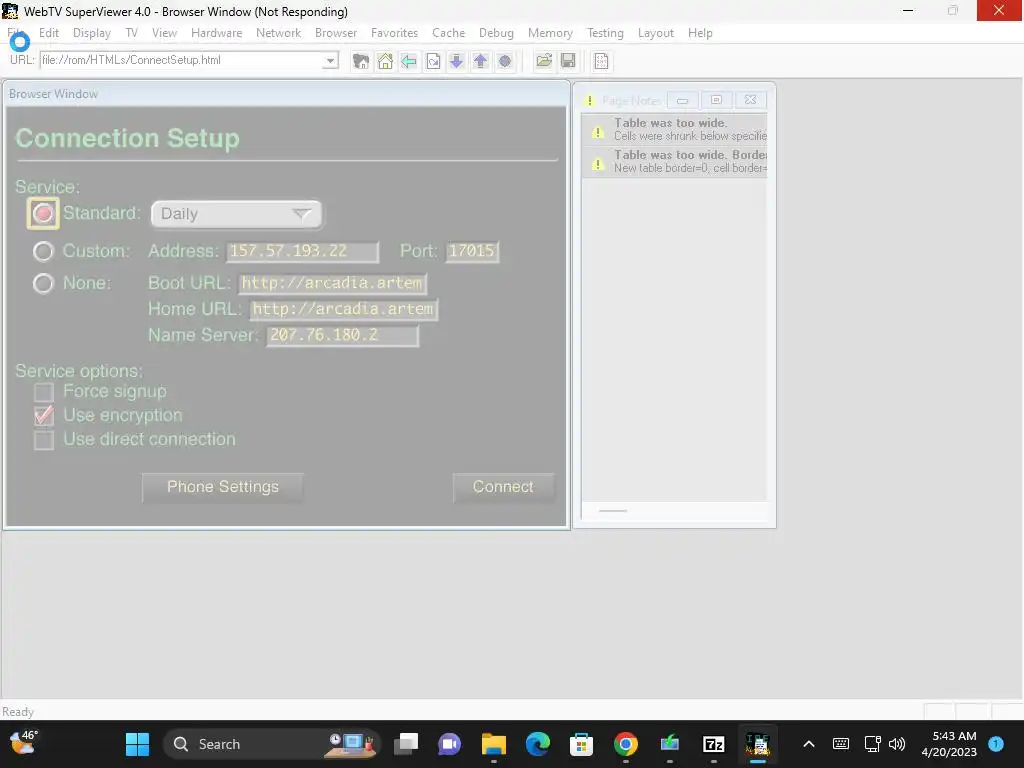This screenshot has width=1024, height=768.
Task: Click the Connect button
Action: 503,487
